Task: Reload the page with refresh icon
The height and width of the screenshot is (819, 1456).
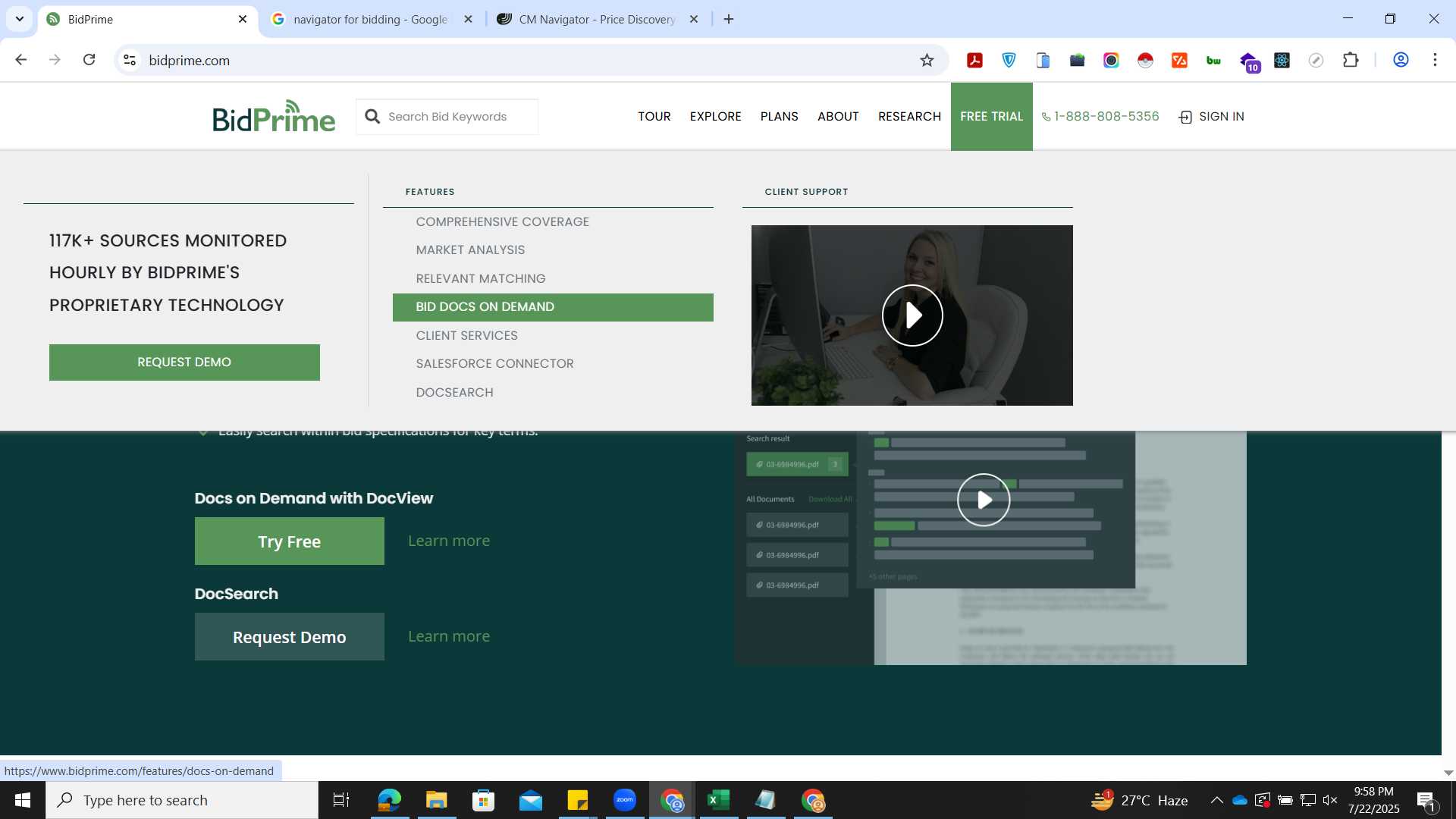Action: (x=89, y=60)
